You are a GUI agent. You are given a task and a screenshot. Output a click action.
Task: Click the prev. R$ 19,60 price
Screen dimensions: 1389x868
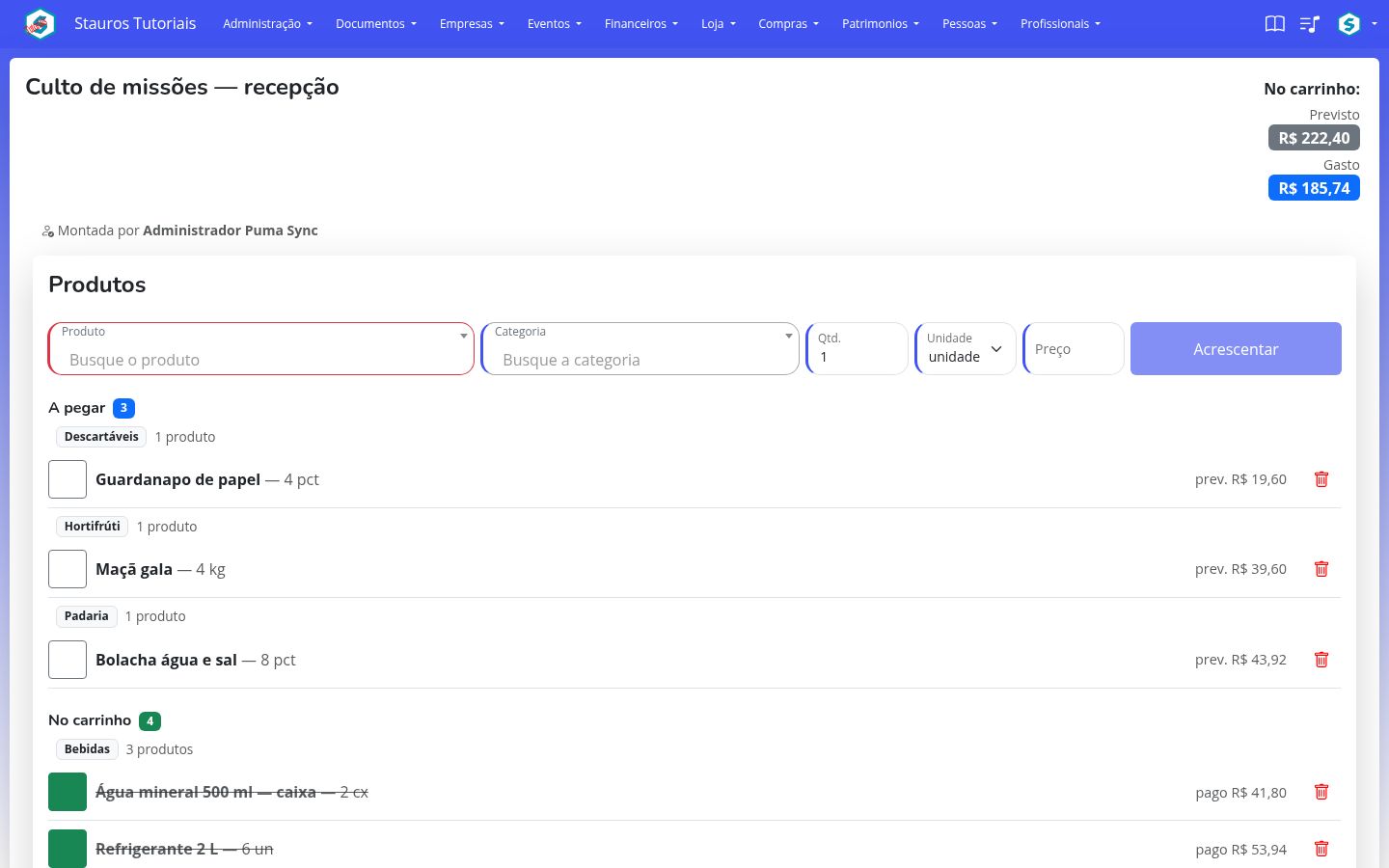[x=1240, y=479]
